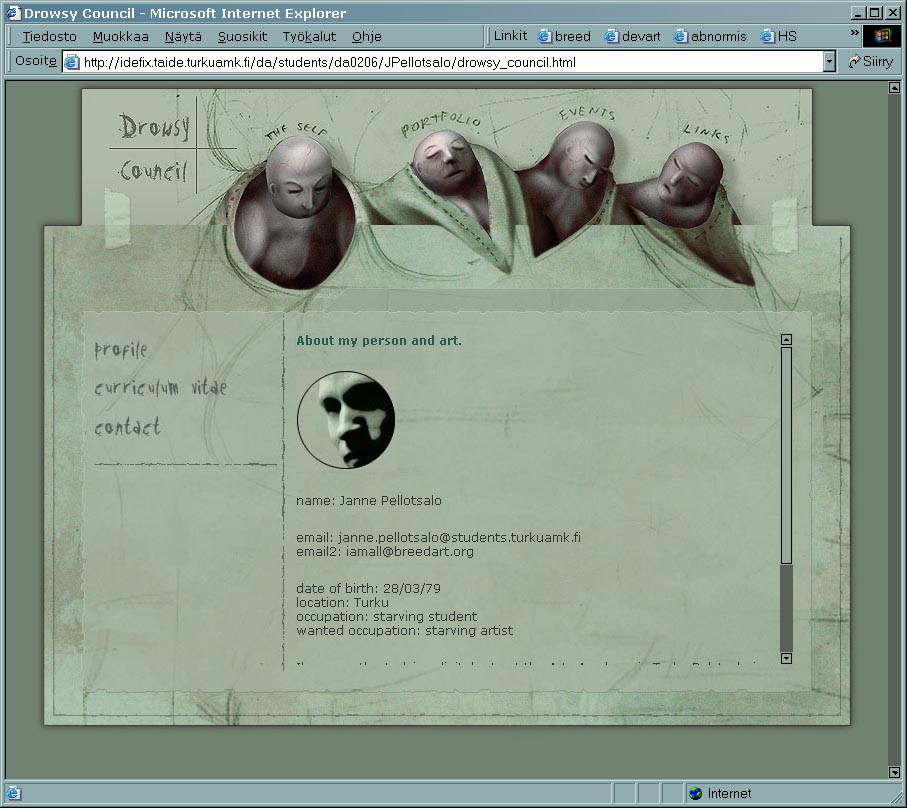
Task: Open the abnormis link bookmark
Action: (x=710, y=36)
